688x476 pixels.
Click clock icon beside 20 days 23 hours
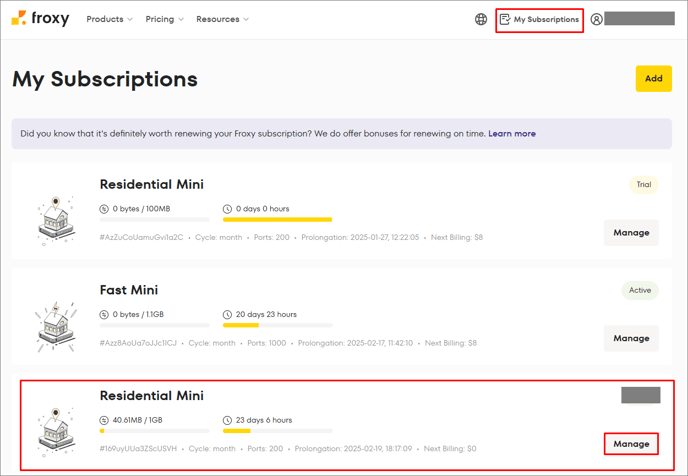point(227,315)
